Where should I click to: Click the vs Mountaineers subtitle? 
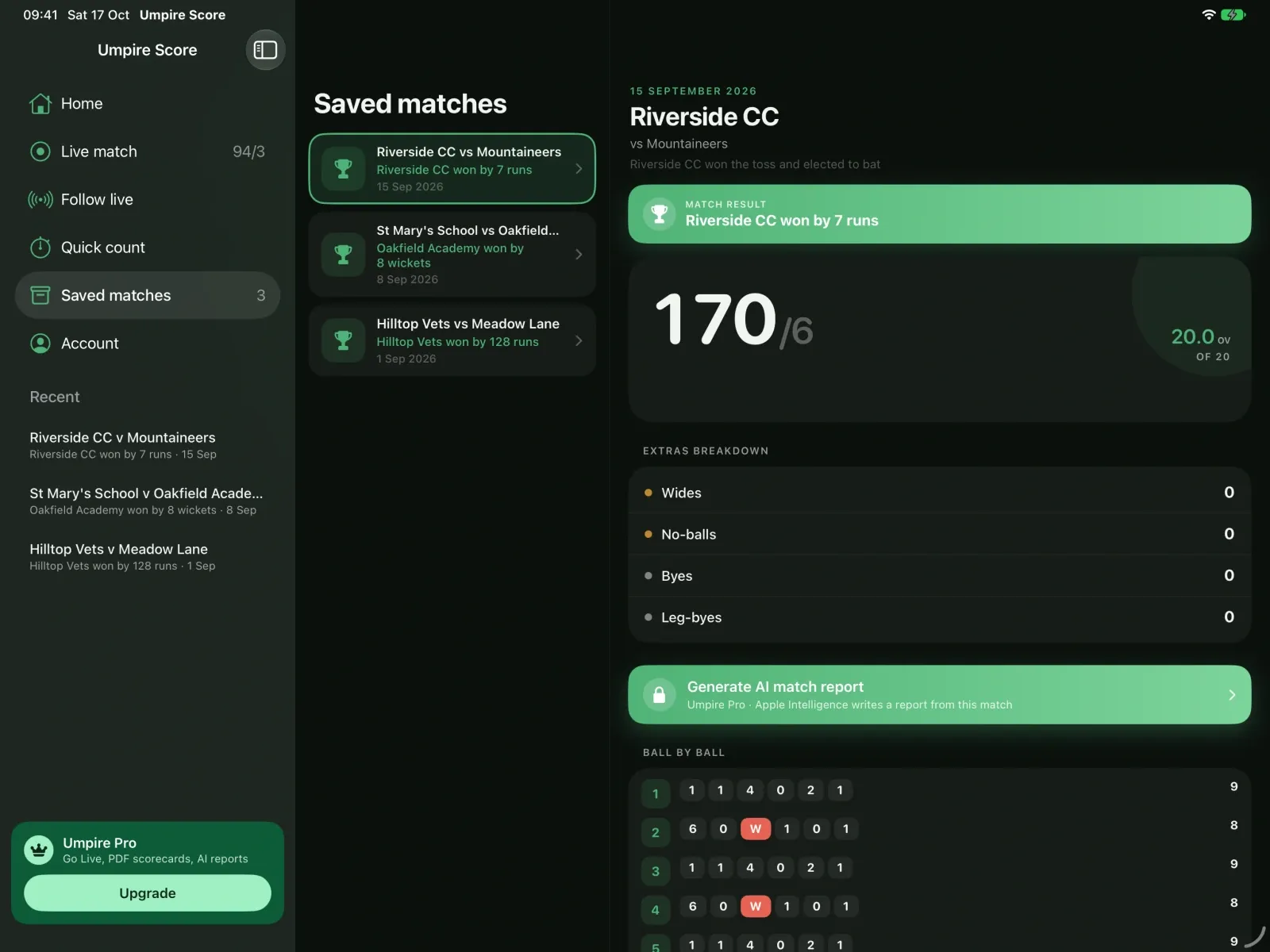tap(679, 144)
